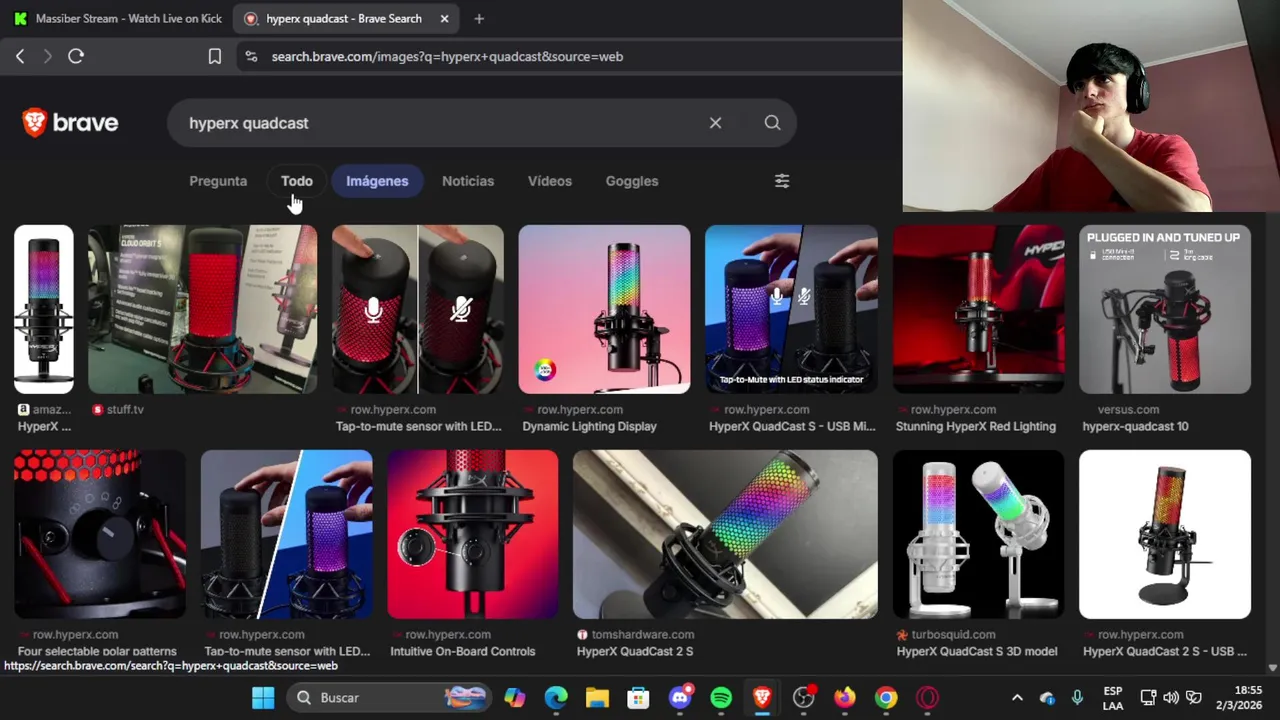Open the Goggles tab

632,181
